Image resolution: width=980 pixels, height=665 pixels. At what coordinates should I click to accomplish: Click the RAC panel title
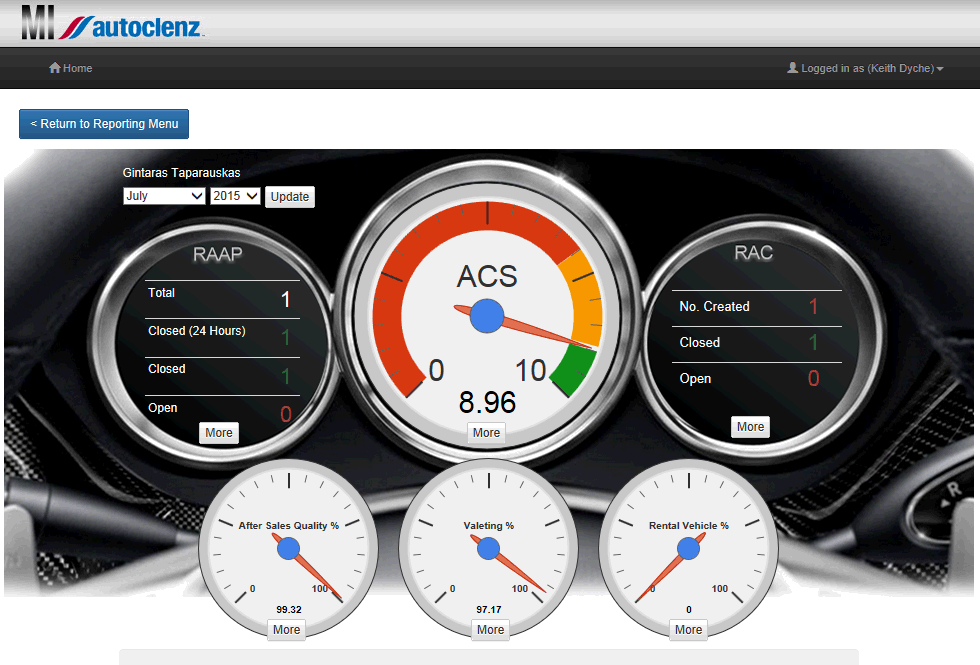pyautogui.click(x=754, y=252)
